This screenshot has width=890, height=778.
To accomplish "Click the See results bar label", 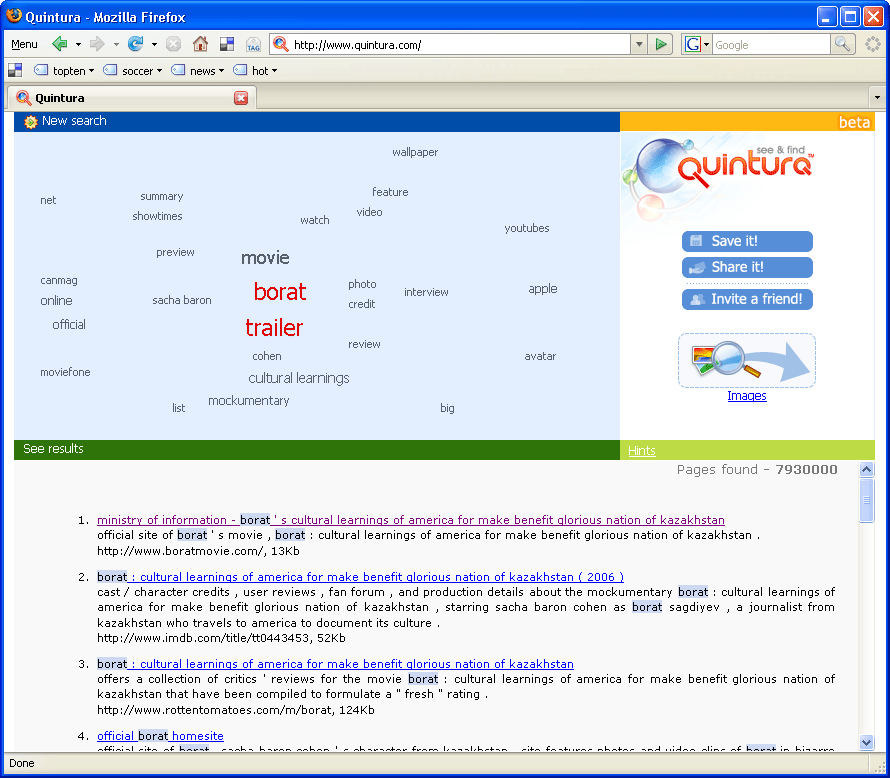I will point(53,449).
